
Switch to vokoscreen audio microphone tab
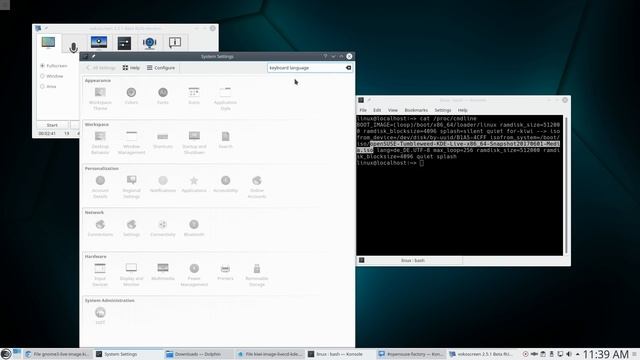click(73, 47)
